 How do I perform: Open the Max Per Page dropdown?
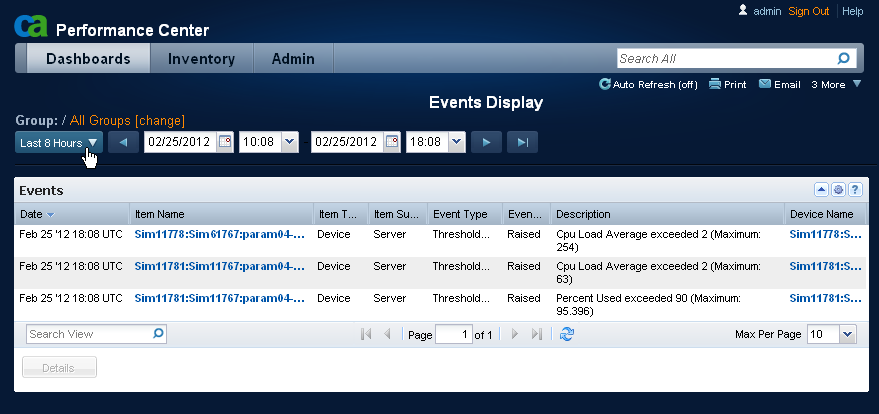pyautogui.click(x=847, y=335)
